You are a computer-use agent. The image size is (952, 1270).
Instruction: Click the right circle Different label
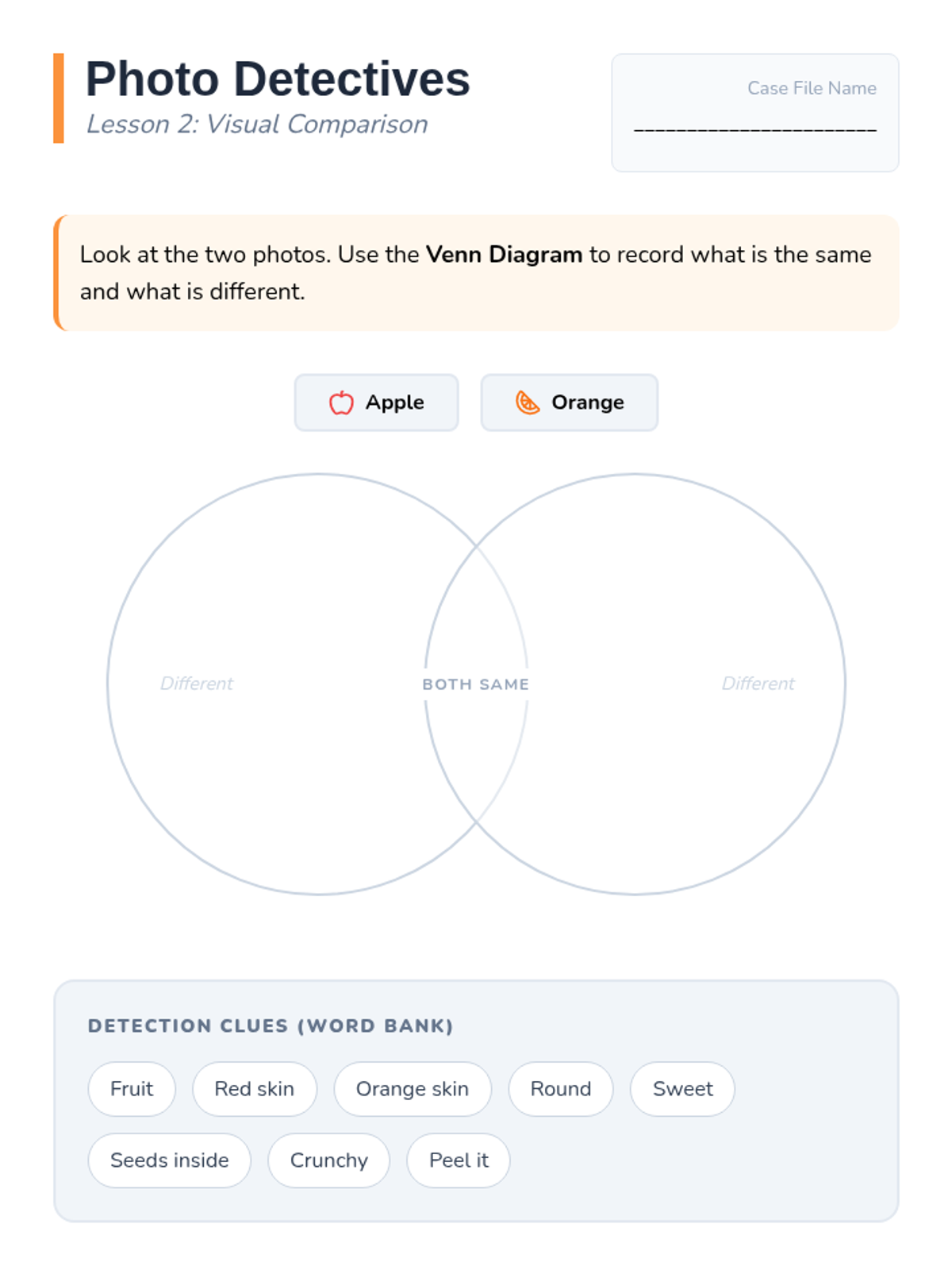(758, 683)
